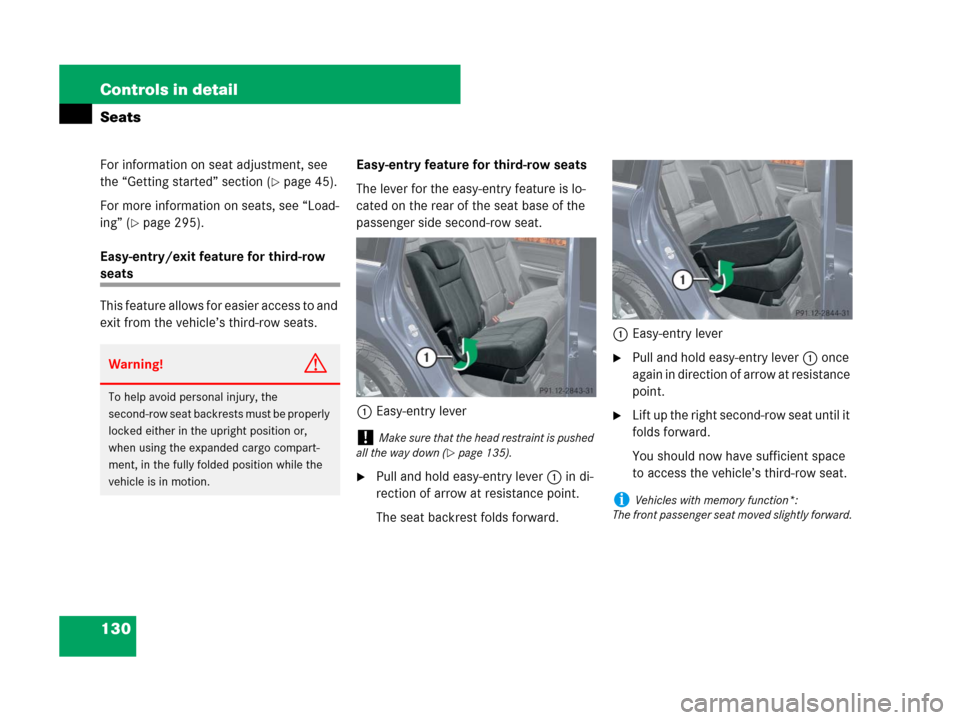Click the page 45 reference arrow

[x=276, y=182]
